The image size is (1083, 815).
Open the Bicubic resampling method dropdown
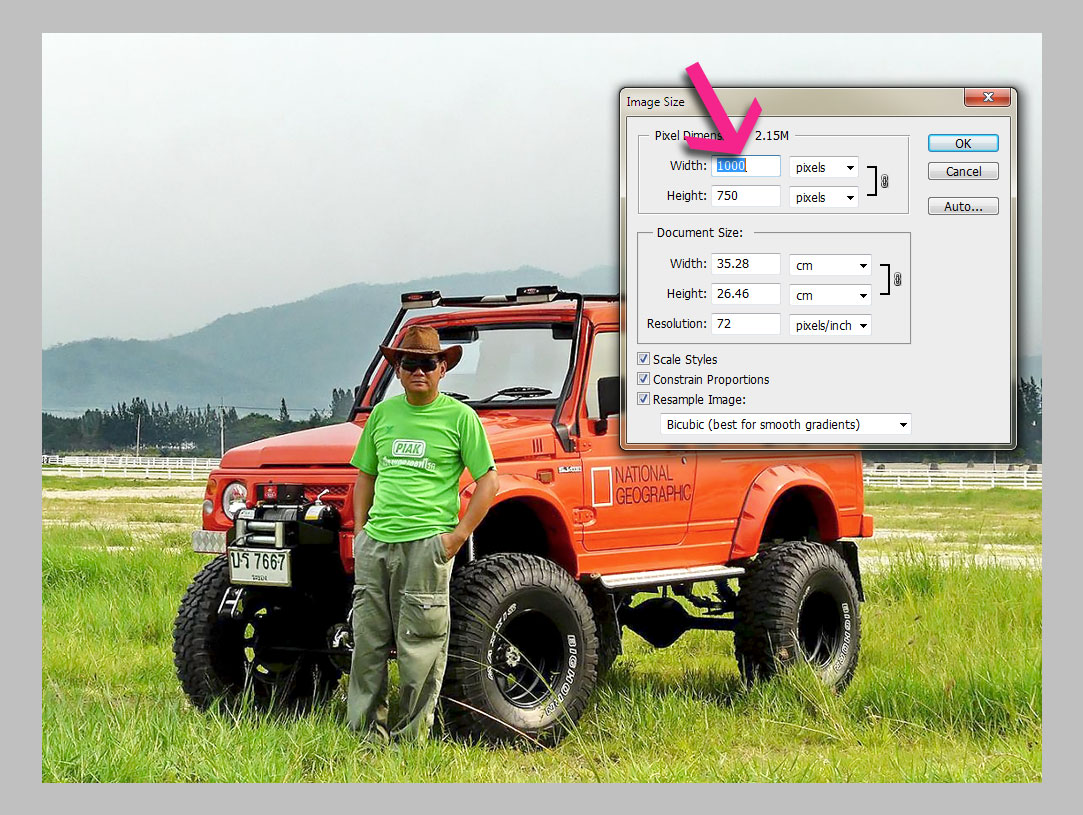click(x=787, y=425)
